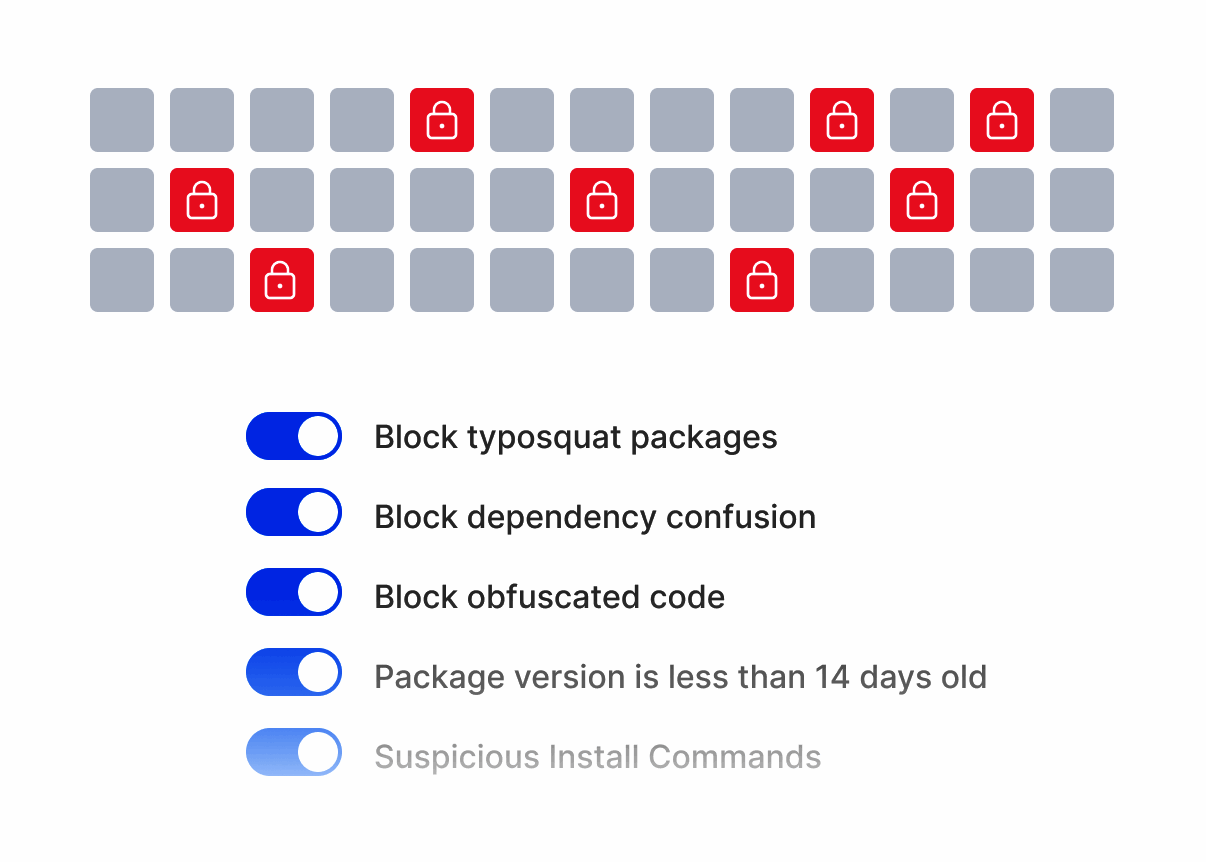Click "Package version is less than 14 days old"
The height and width of the screenshot is (862, 1206).
[680, 677]
